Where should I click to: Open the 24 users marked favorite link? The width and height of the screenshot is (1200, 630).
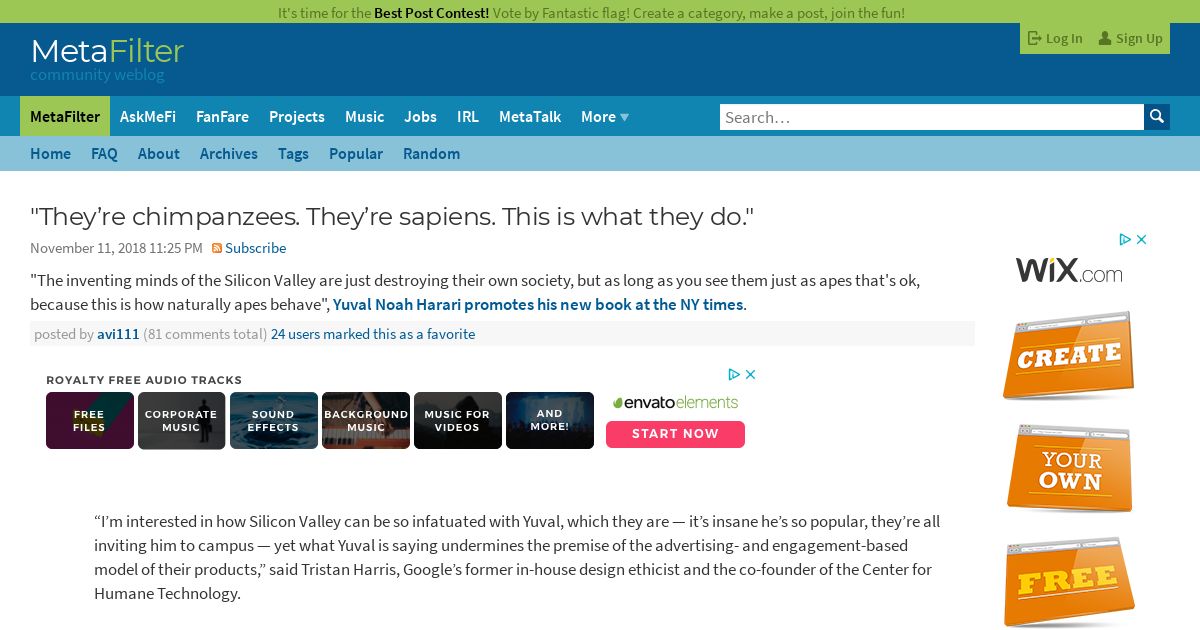[x=373, y=334]
